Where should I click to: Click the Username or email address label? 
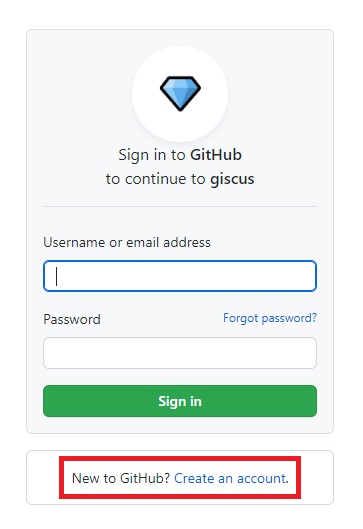(127, 242)
